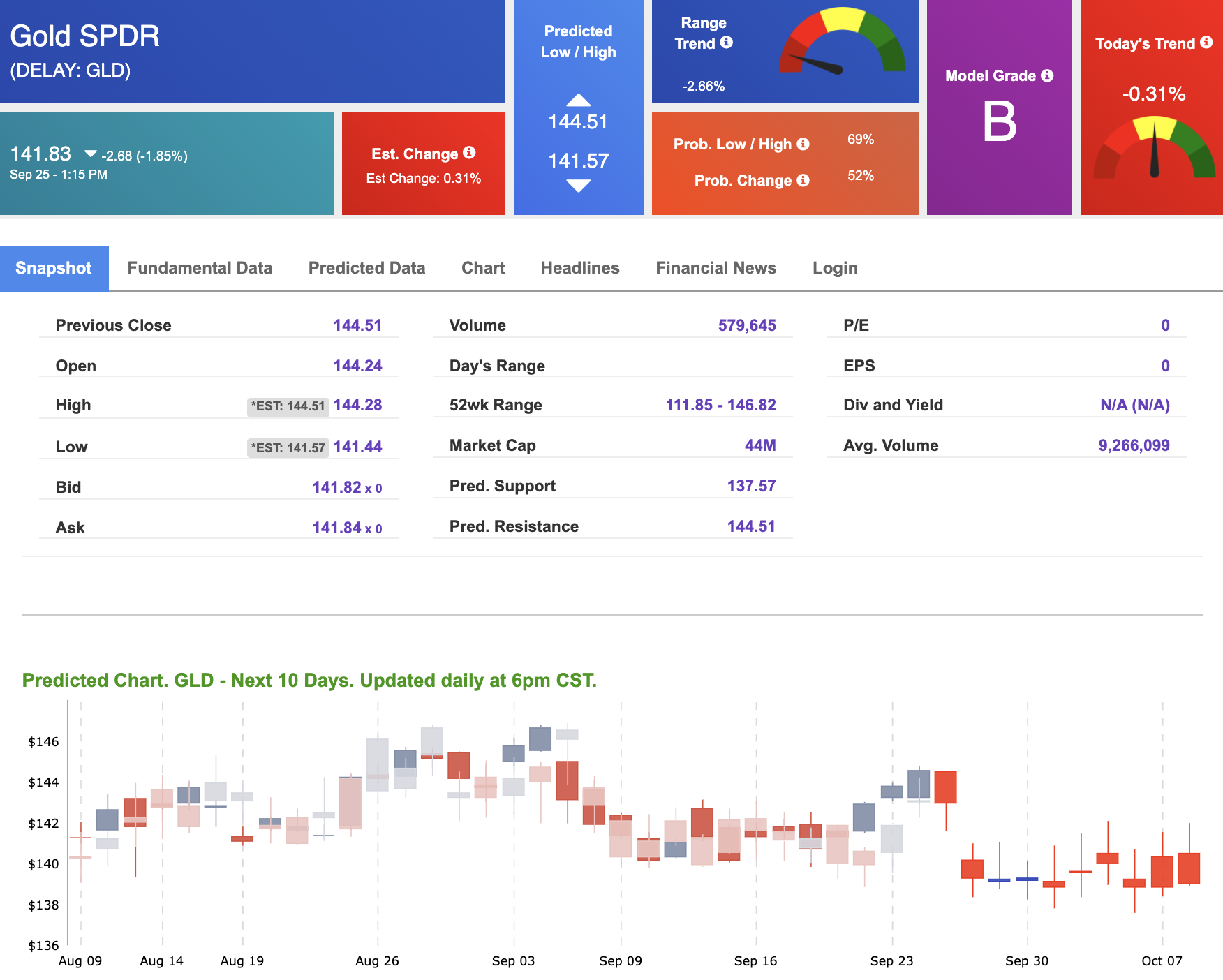
Task: Click the Ask value 141.84 x 0
Action: coord(347,528)
